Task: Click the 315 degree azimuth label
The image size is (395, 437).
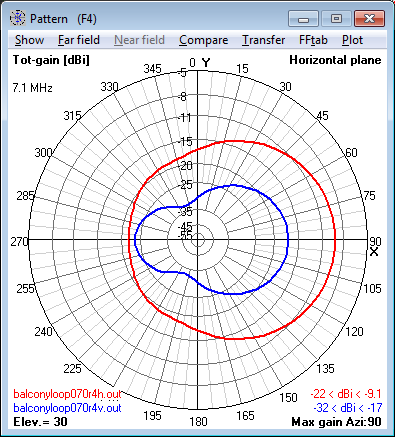Action: (x=72, y=116)
